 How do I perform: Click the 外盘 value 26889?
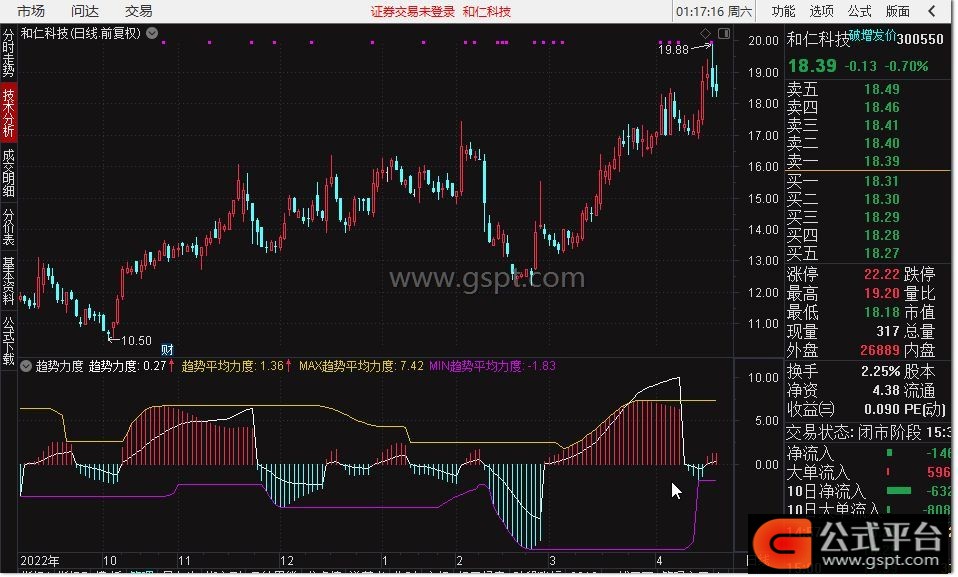(x=880, y=350)
